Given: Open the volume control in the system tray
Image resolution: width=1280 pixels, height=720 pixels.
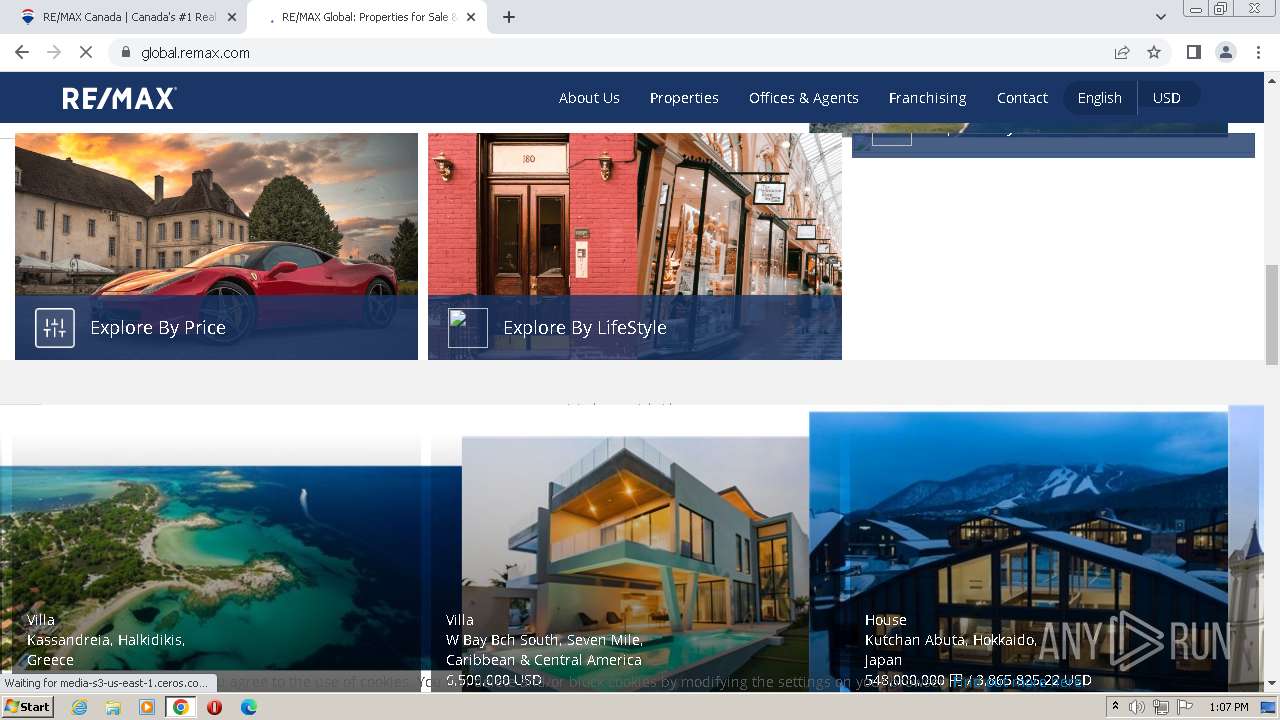Looking at the screenshot, I should 1137,707.
